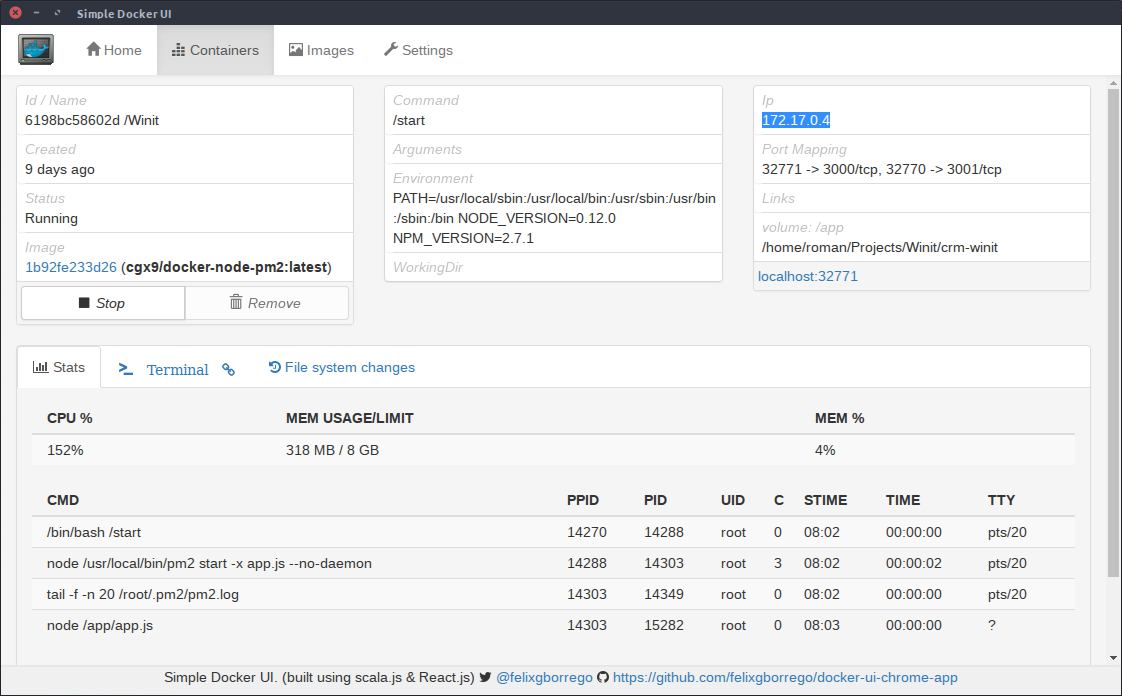Click the chain link icon beside Terminal
This screenshot has width=1122, height=696.
click(228, 369)
